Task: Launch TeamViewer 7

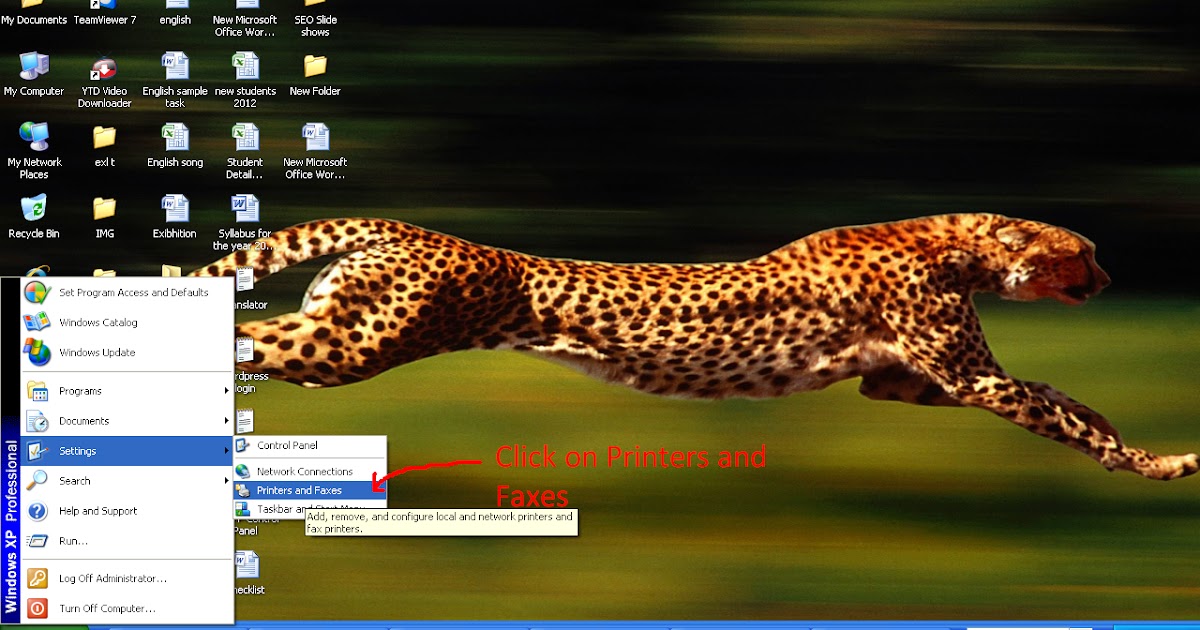Action: (106, 8)
